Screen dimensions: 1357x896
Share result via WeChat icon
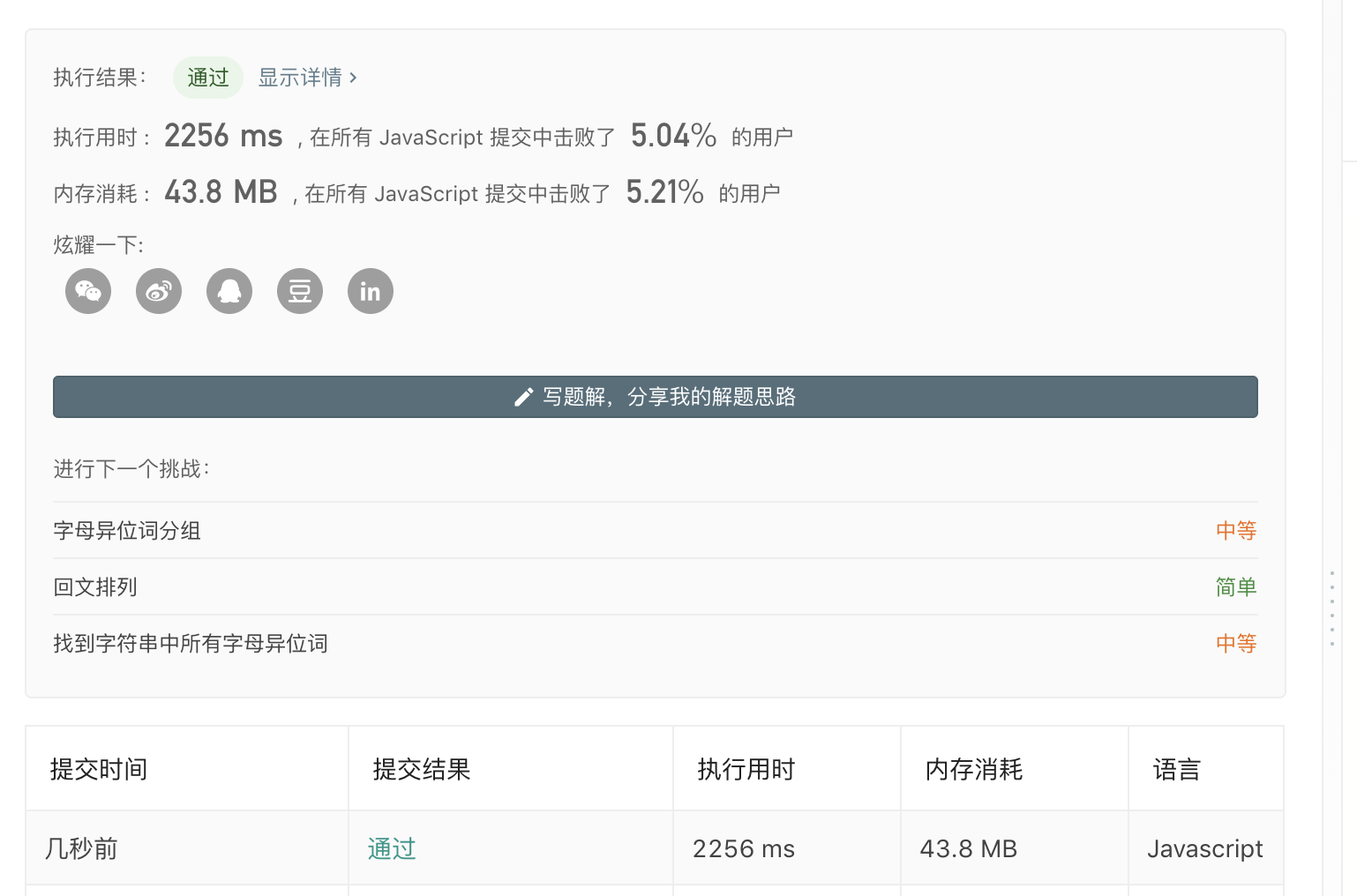click(87, 290)
